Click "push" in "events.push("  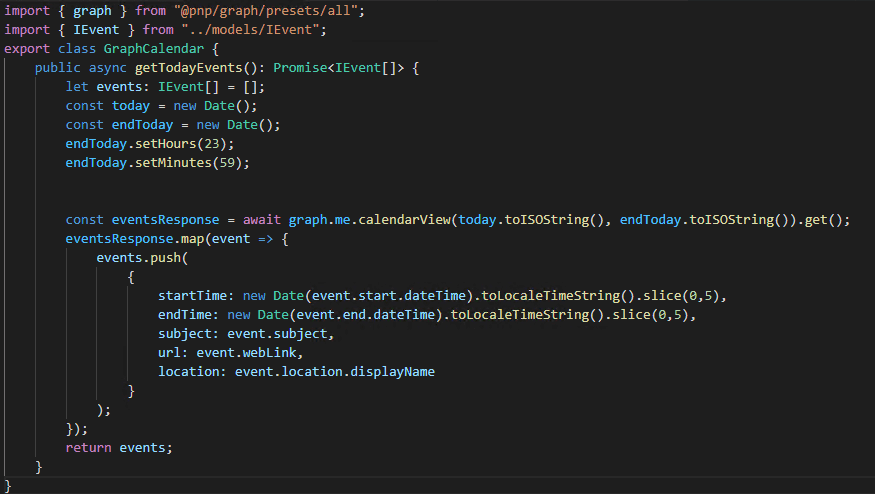click(166, 257)
